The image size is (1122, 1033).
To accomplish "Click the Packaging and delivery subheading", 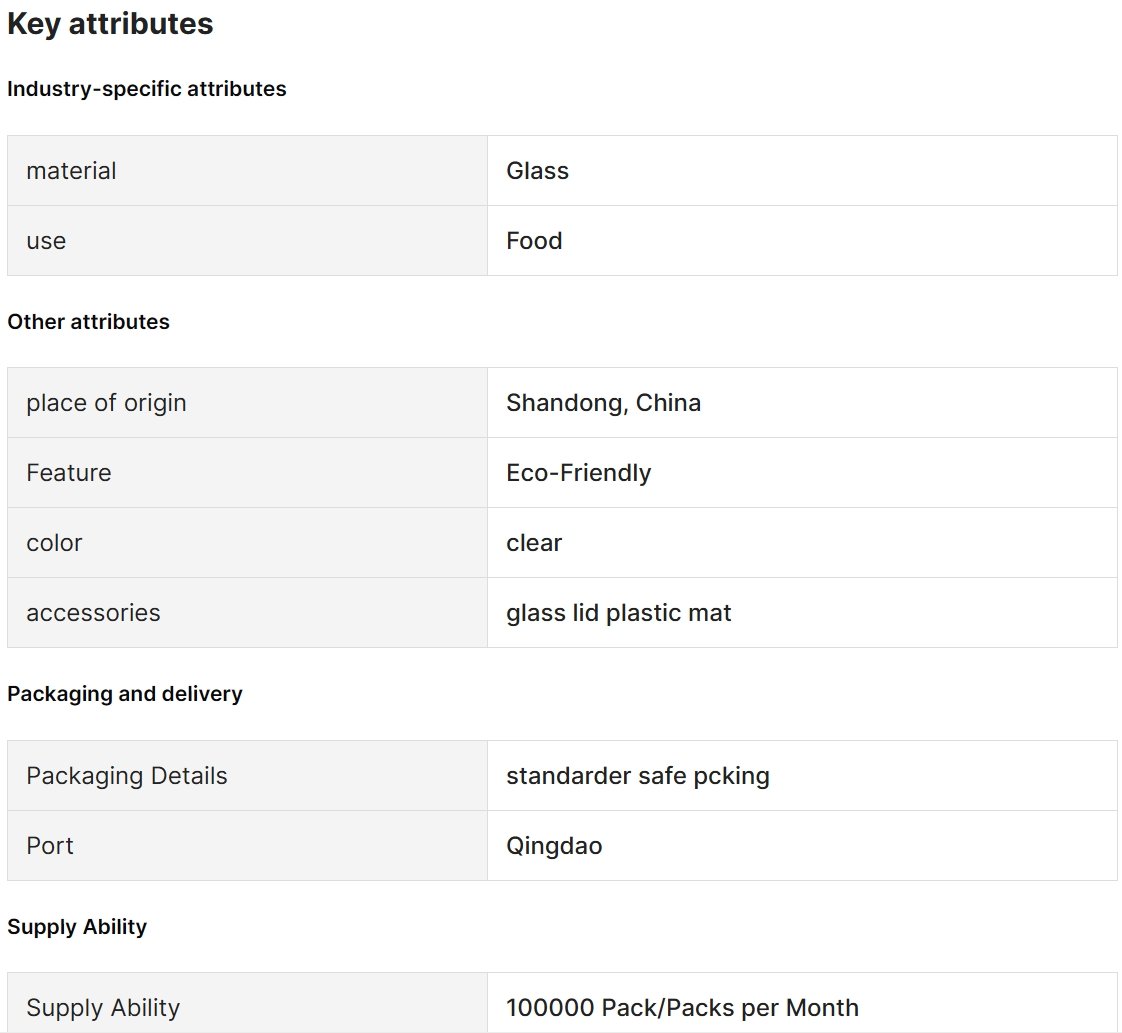I will coord(125,694).
